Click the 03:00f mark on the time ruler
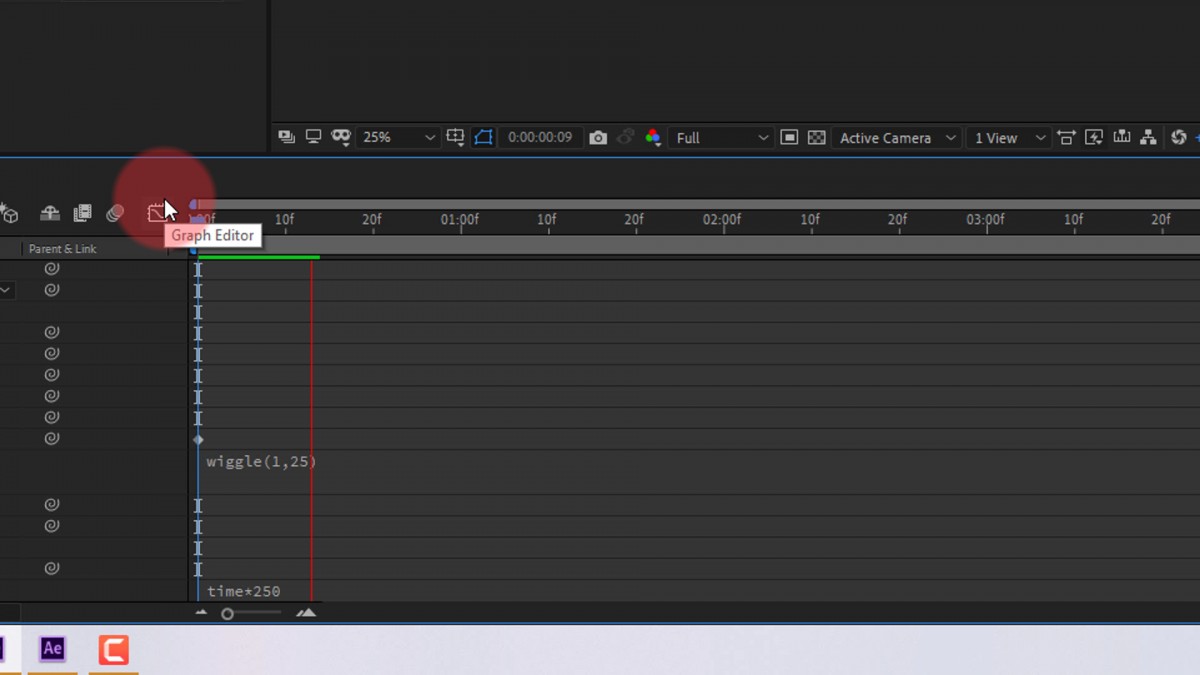 point(985,219)
